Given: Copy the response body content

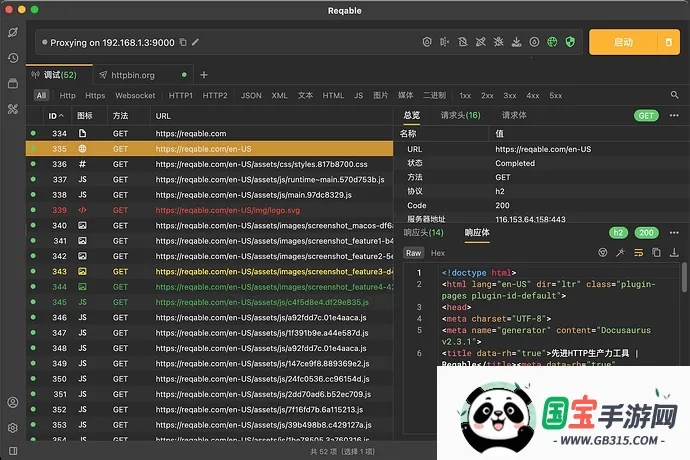Looking at the screenshot, I should coord(656,252).
